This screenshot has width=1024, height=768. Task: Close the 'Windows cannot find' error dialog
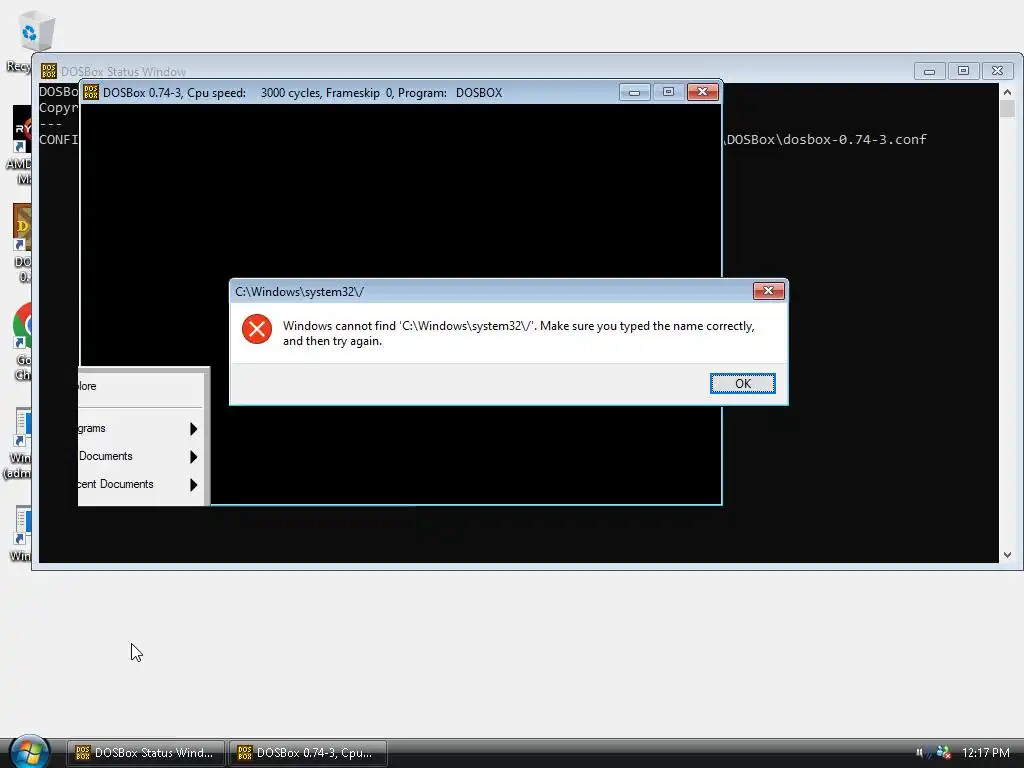(x=768, y=291)
